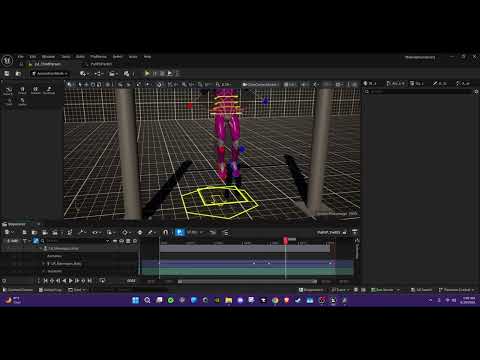The image size is (480, 360).
Task: Click the Stop simulation button in toolbar
Action: pos(162,73)
